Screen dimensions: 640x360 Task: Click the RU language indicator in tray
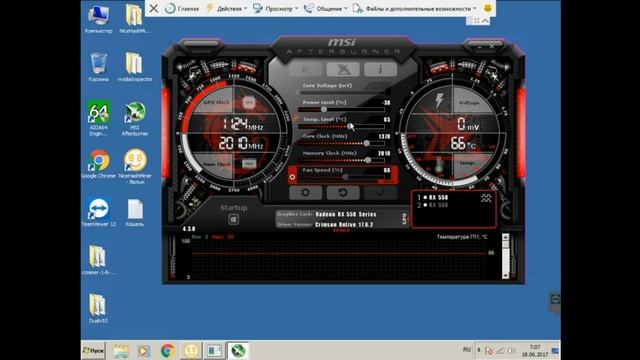[467, 350]
